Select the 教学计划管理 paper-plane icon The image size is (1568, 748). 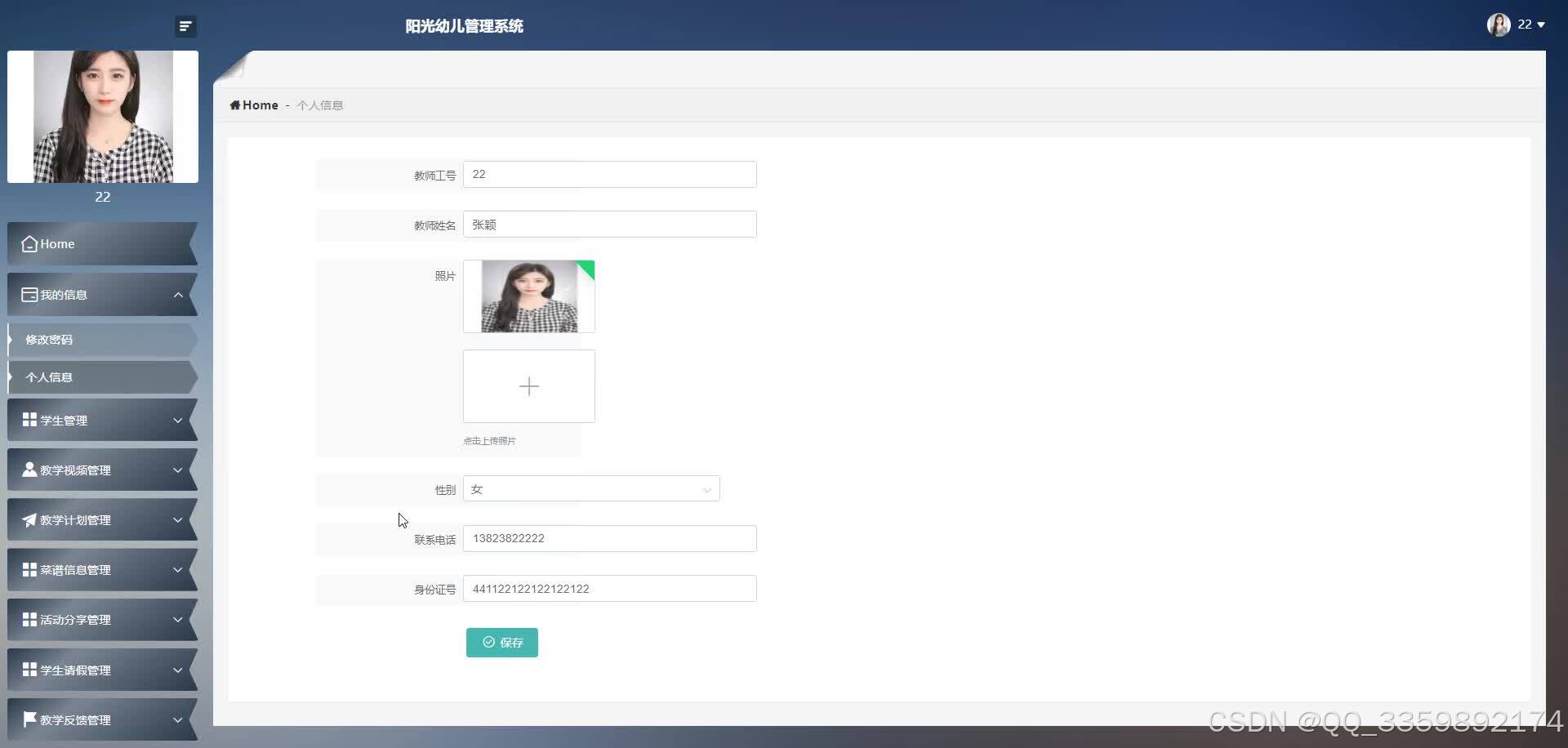(29, 519)
